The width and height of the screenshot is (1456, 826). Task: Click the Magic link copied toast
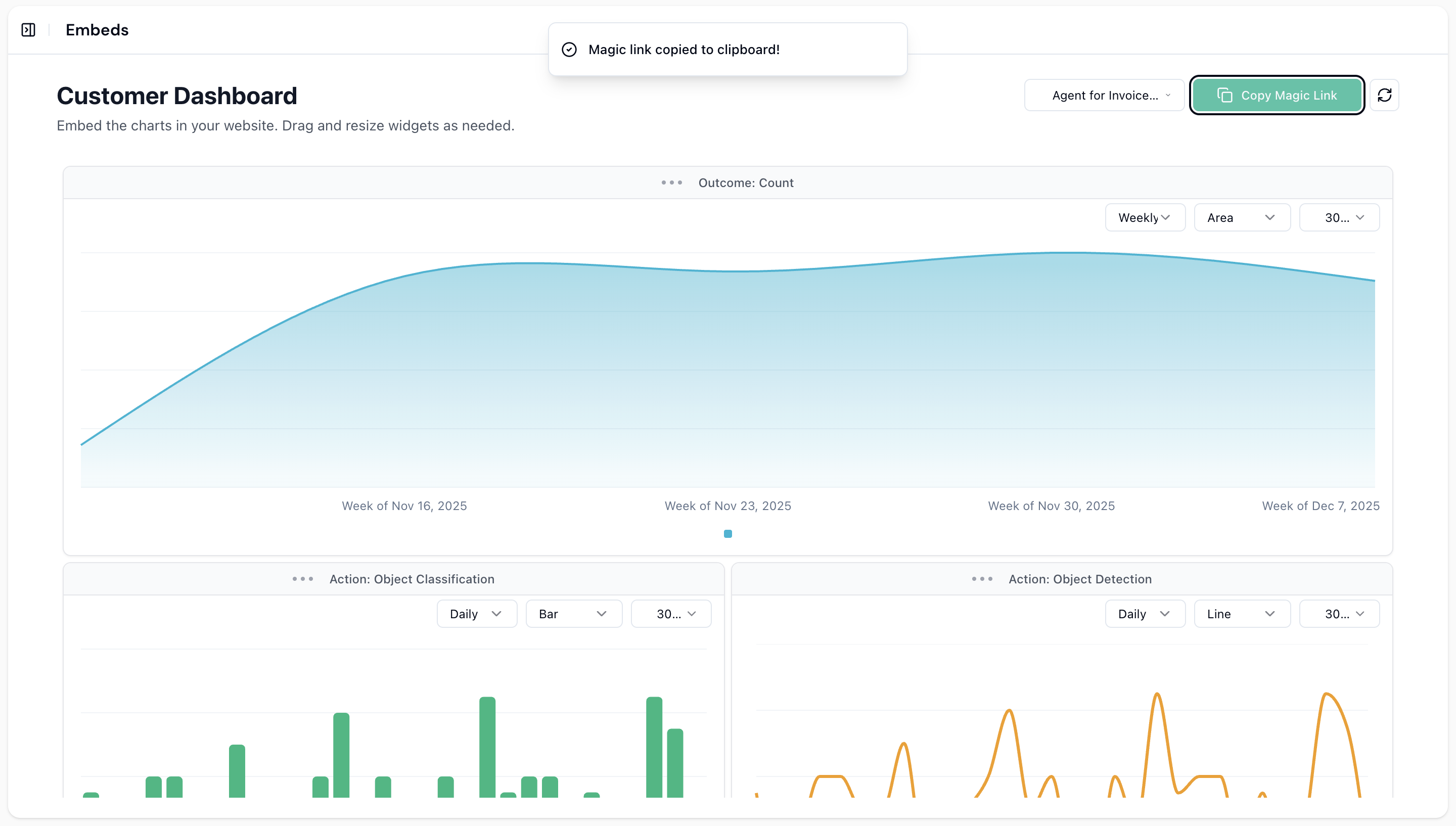tap(727, 50)
